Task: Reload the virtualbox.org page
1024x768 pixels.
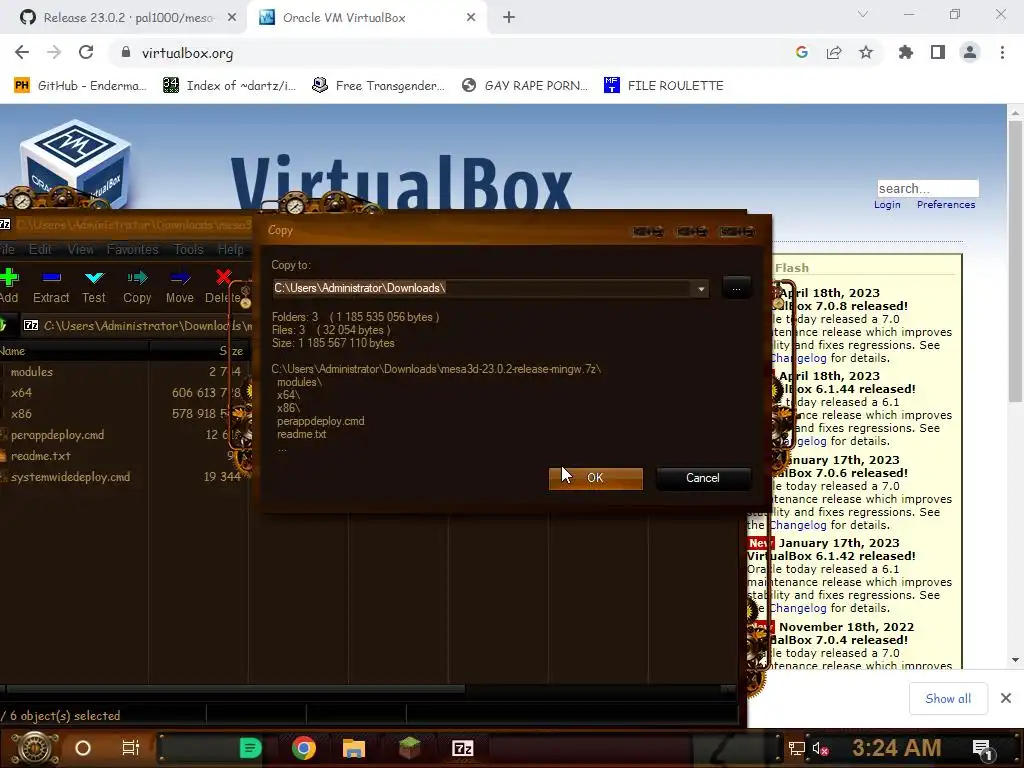Action: [x=86, y=53]
